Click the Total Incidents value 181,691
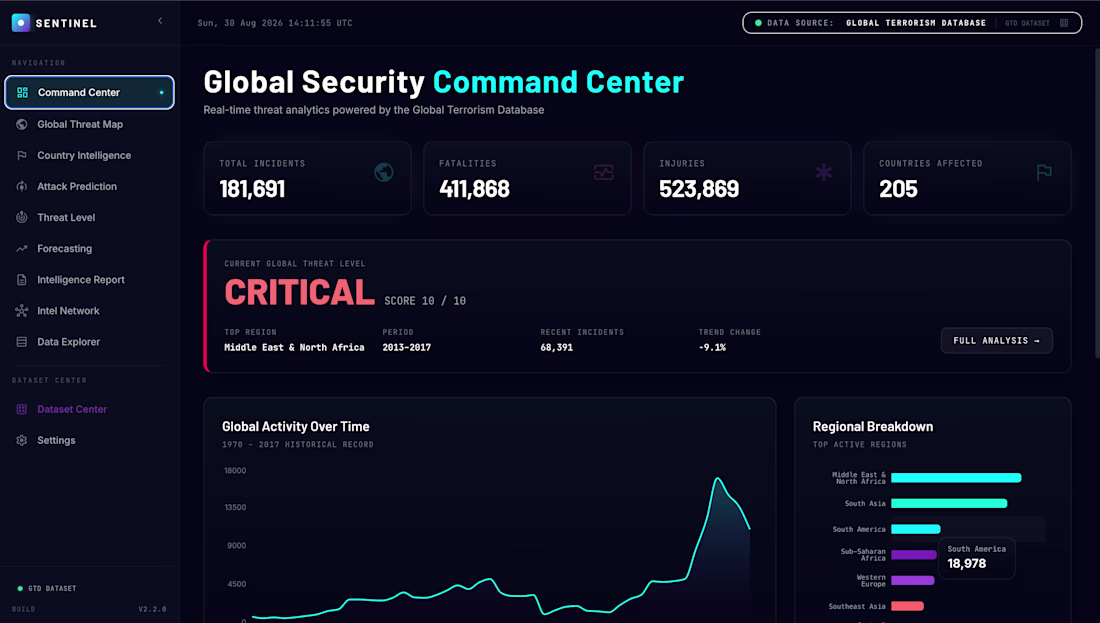Image resolution: width=1100 pixels, height=623 pixels. (x=253, y=189)
